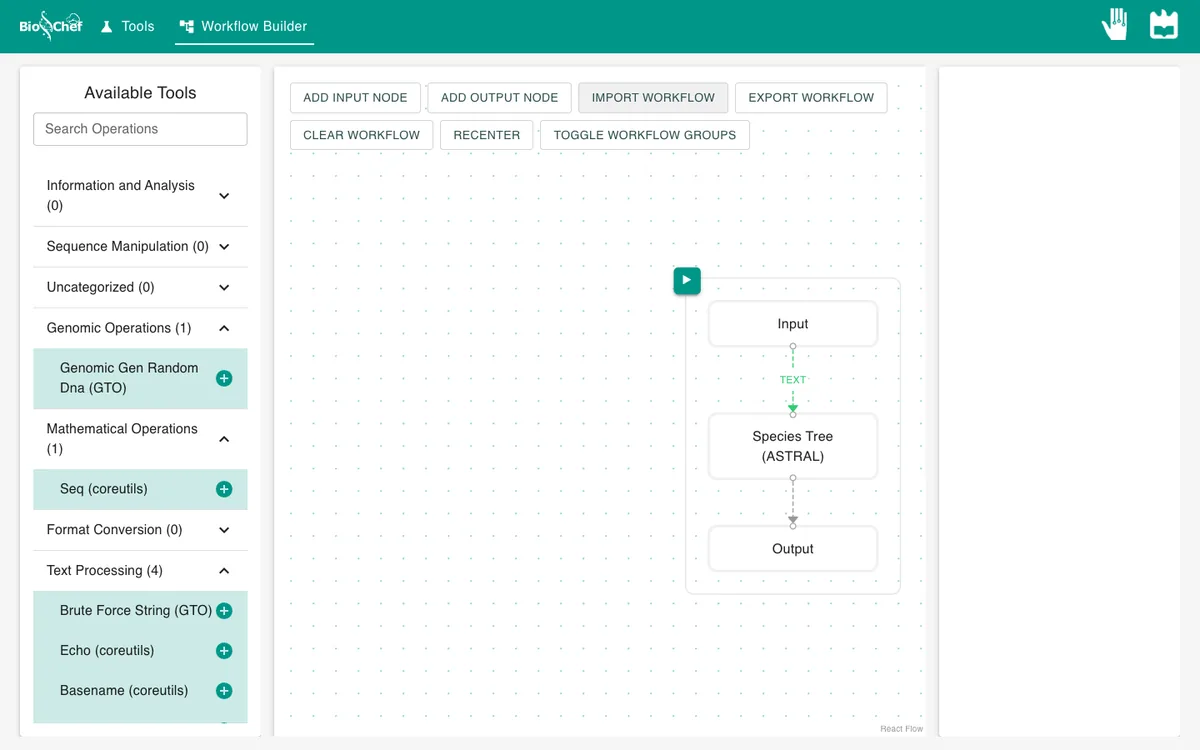Open the React Flow attribution link
This screenshot has width=1200, height=750.
tap(901, 729)
